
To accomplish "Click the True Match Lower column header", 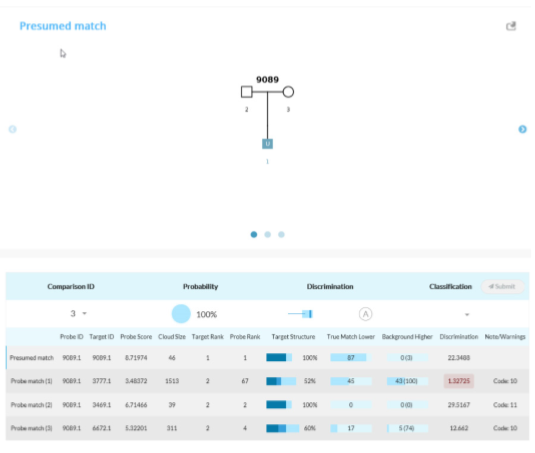I will click(x=351, y=337).
